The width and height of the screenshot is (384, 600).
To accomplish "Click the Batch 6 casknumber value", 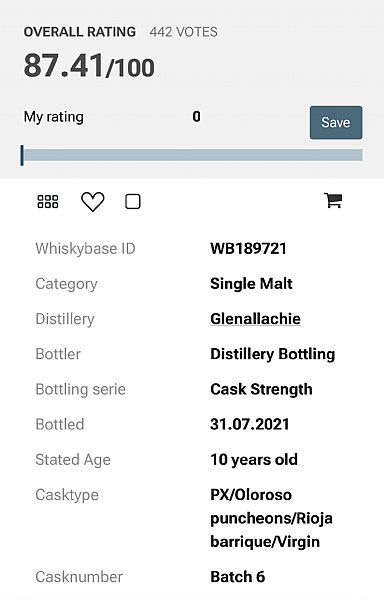I will pyautogui.click(x=238, y=577).
